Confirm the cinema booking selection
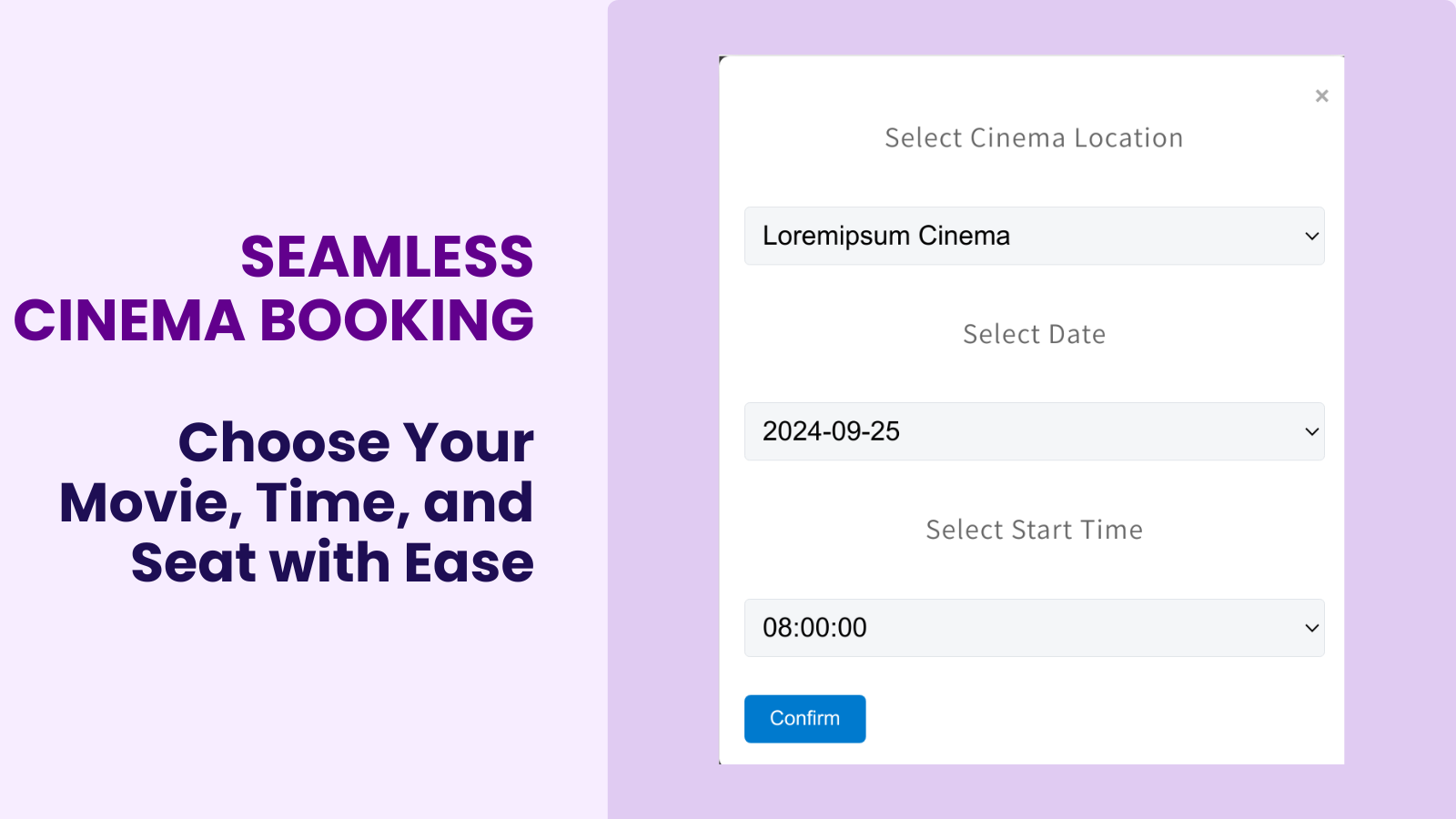This screenshot has width=1456, height=819. [x=804, y=718]
